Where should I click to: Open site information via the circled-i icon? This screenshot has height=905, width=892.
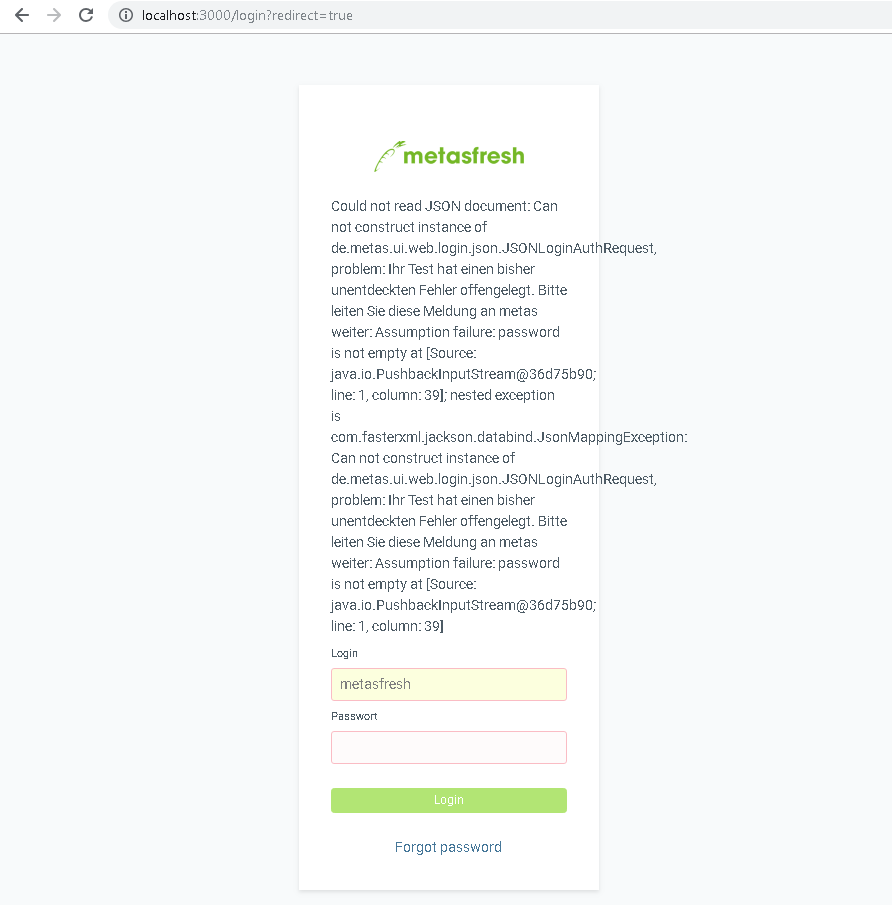125,15
